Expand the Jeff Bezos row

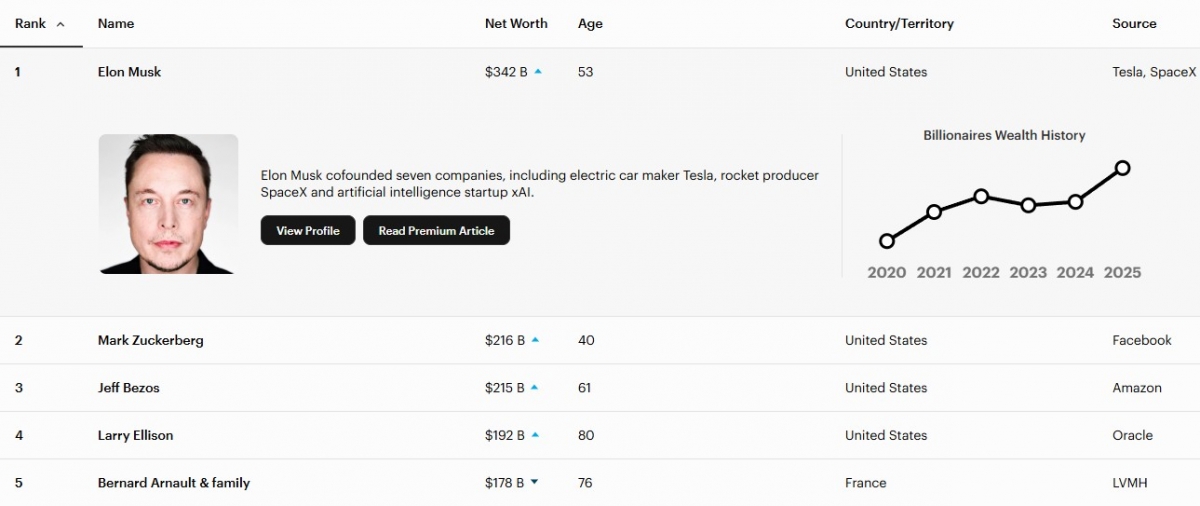(x=128, y=388)
